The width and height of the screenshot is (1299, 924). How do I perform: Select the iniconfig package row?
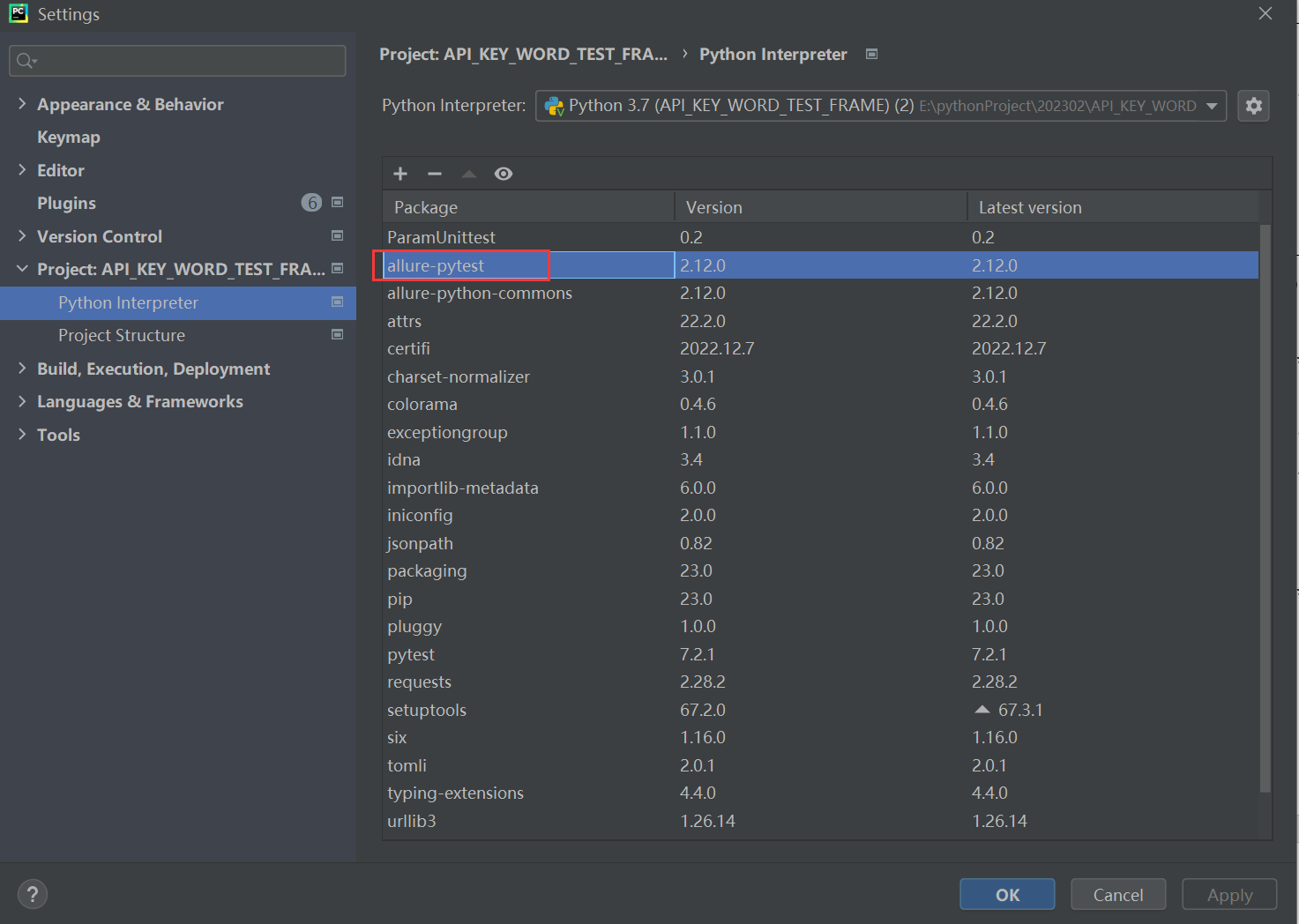821,515
